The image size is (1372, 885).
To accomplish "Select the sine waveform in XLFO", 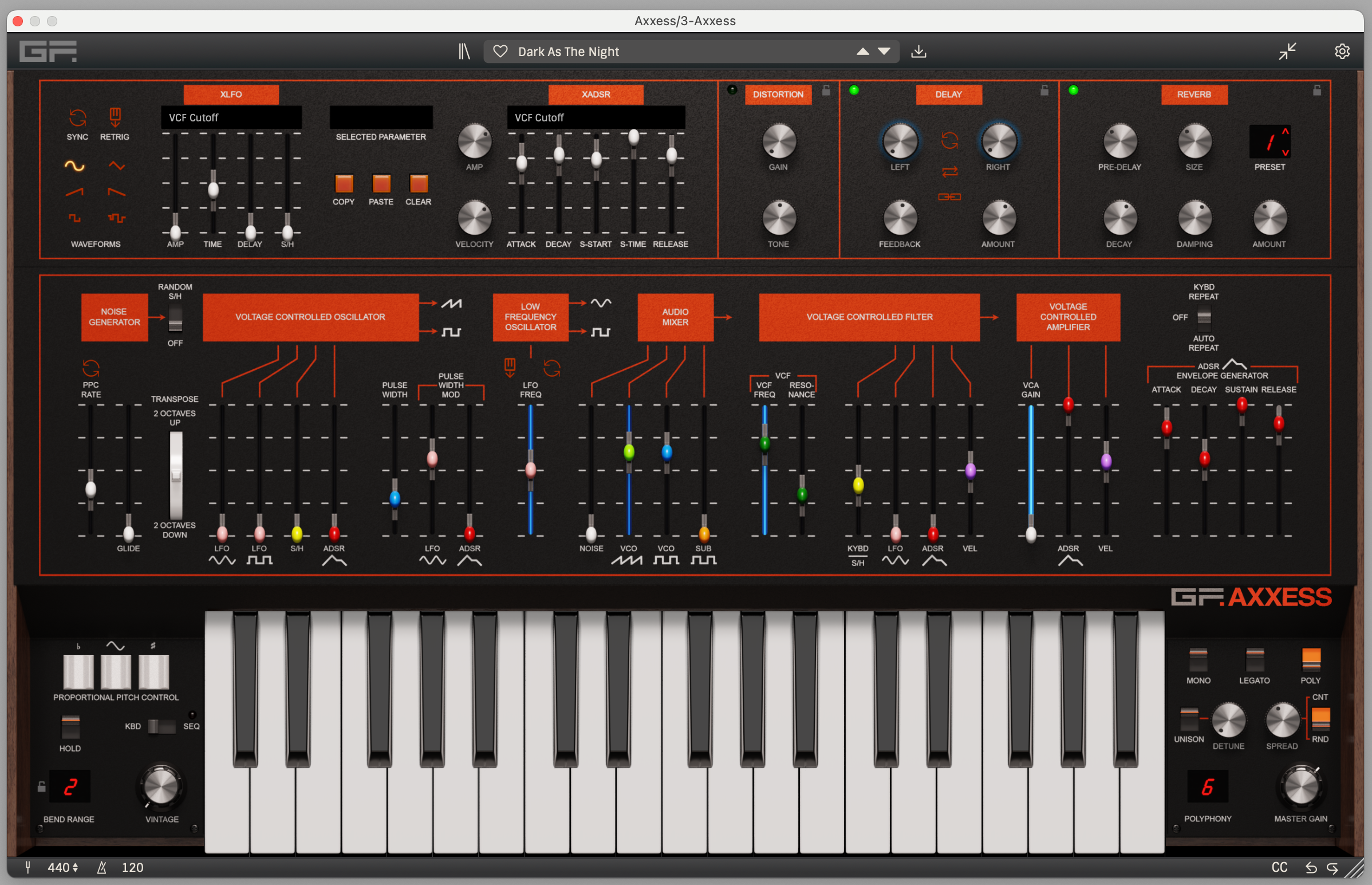I will click(x=74, y=166).
